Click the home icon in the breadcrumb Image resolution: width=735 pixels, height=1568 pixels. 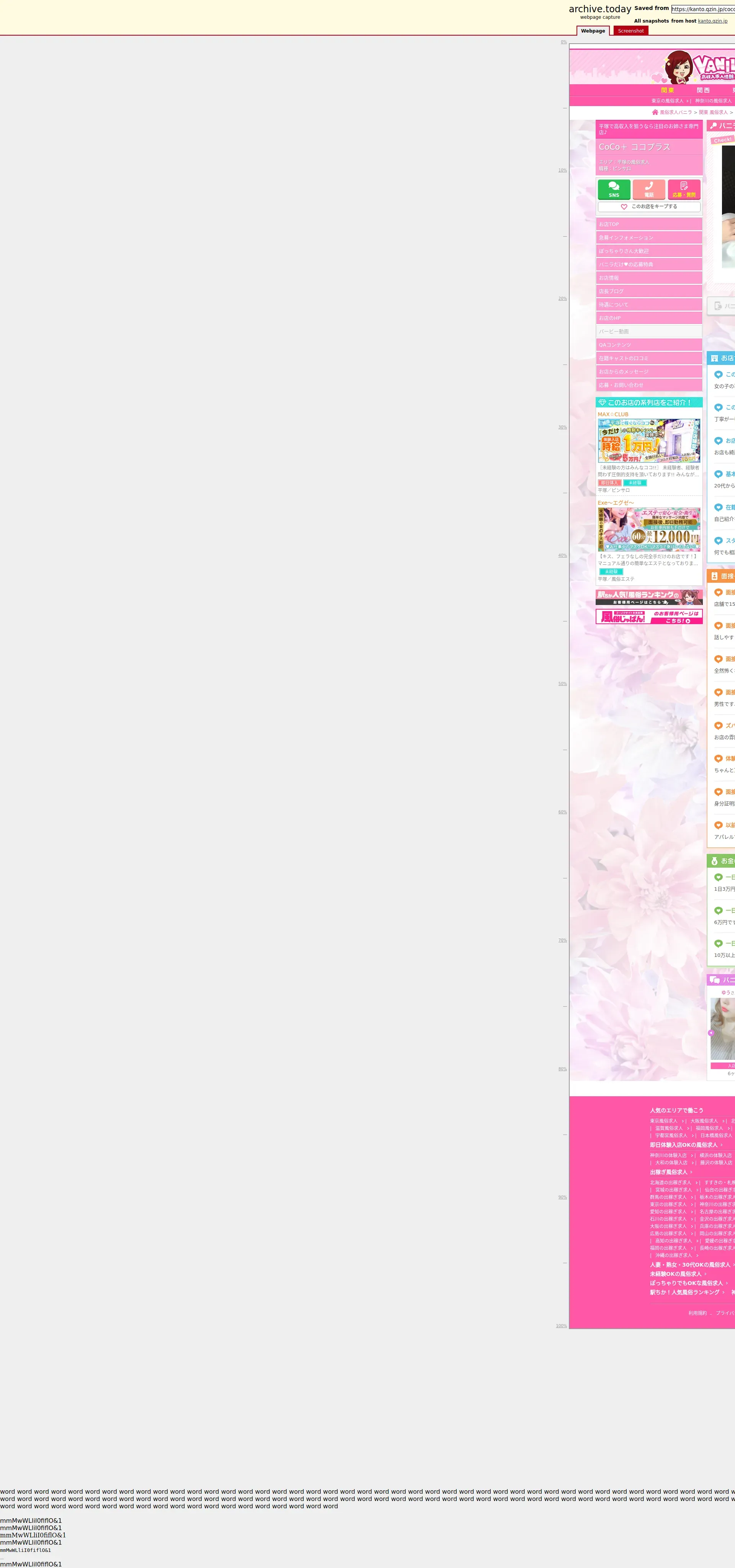coord(655,113)
